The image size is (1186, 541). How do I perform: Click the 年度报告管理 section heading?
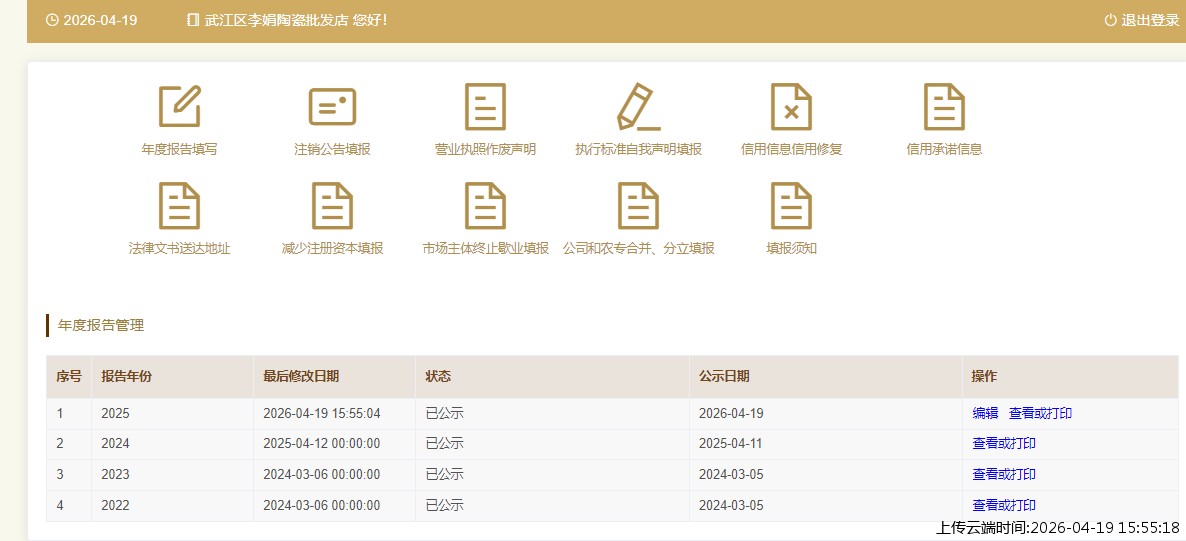[101, 325]
